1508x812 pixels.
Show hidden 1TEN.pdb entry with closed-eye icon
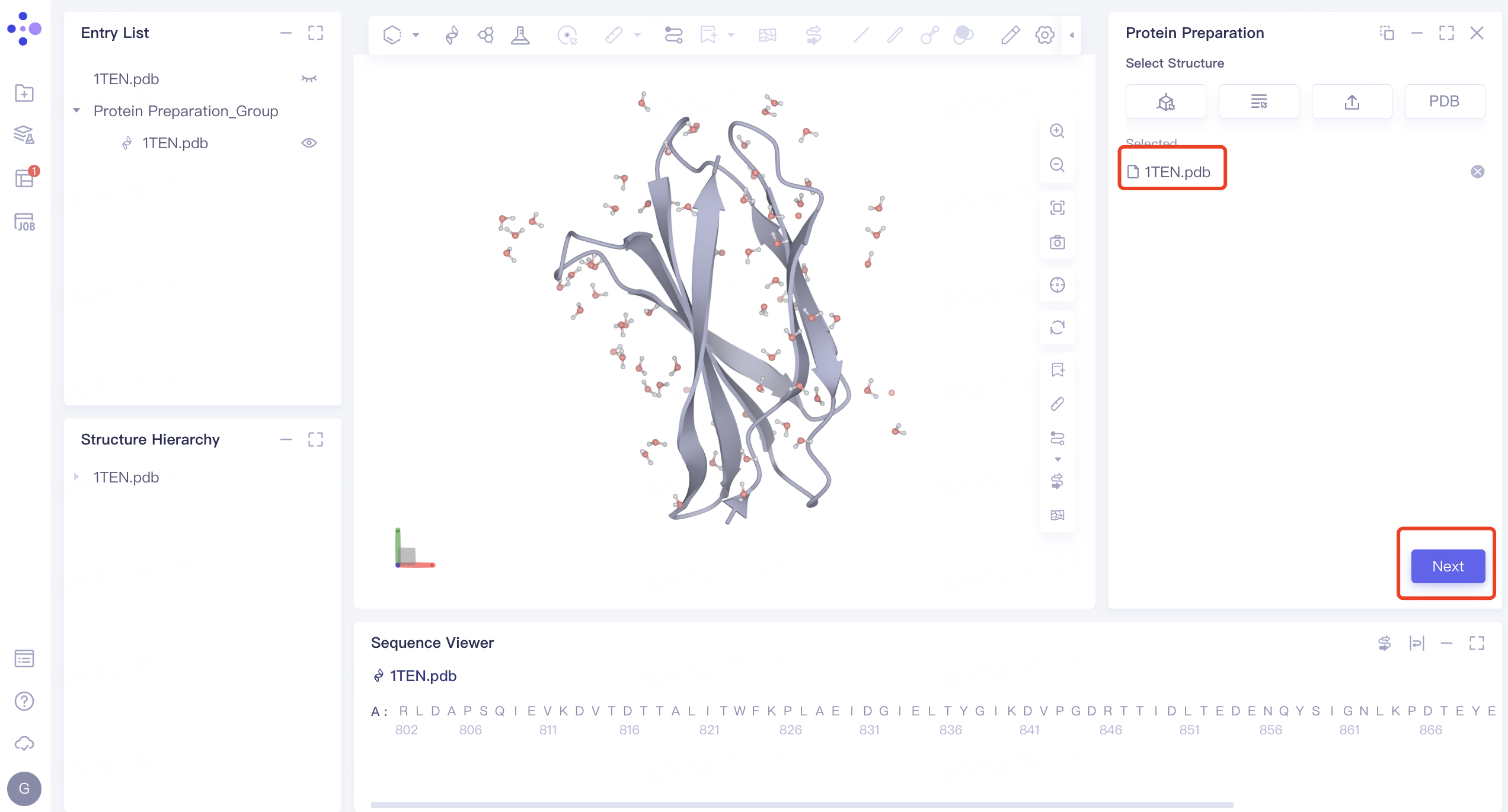[x=309, y=79]
